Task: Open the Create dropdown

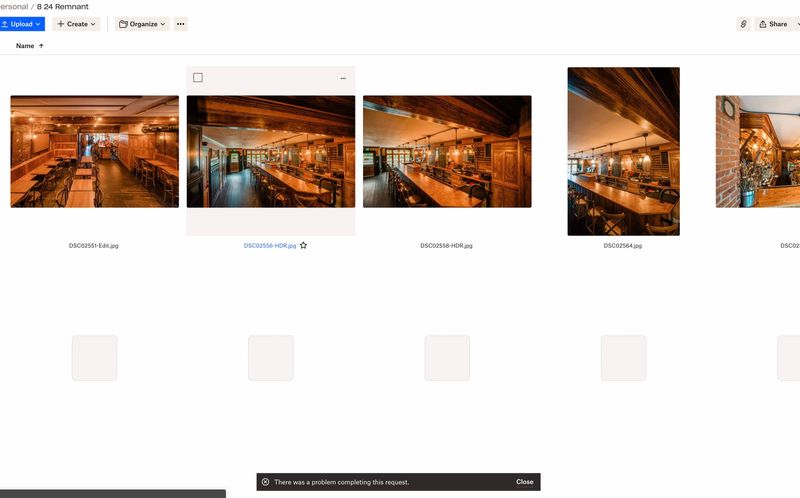Action: tap(76, 24)
